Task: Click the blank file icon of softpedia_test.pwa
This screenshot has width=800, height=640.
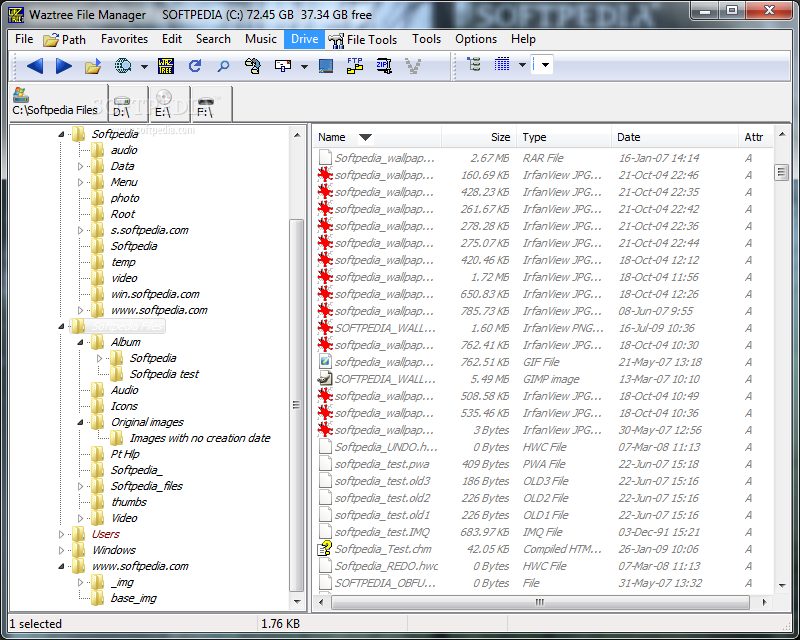Action: click(x=325, y=464)
